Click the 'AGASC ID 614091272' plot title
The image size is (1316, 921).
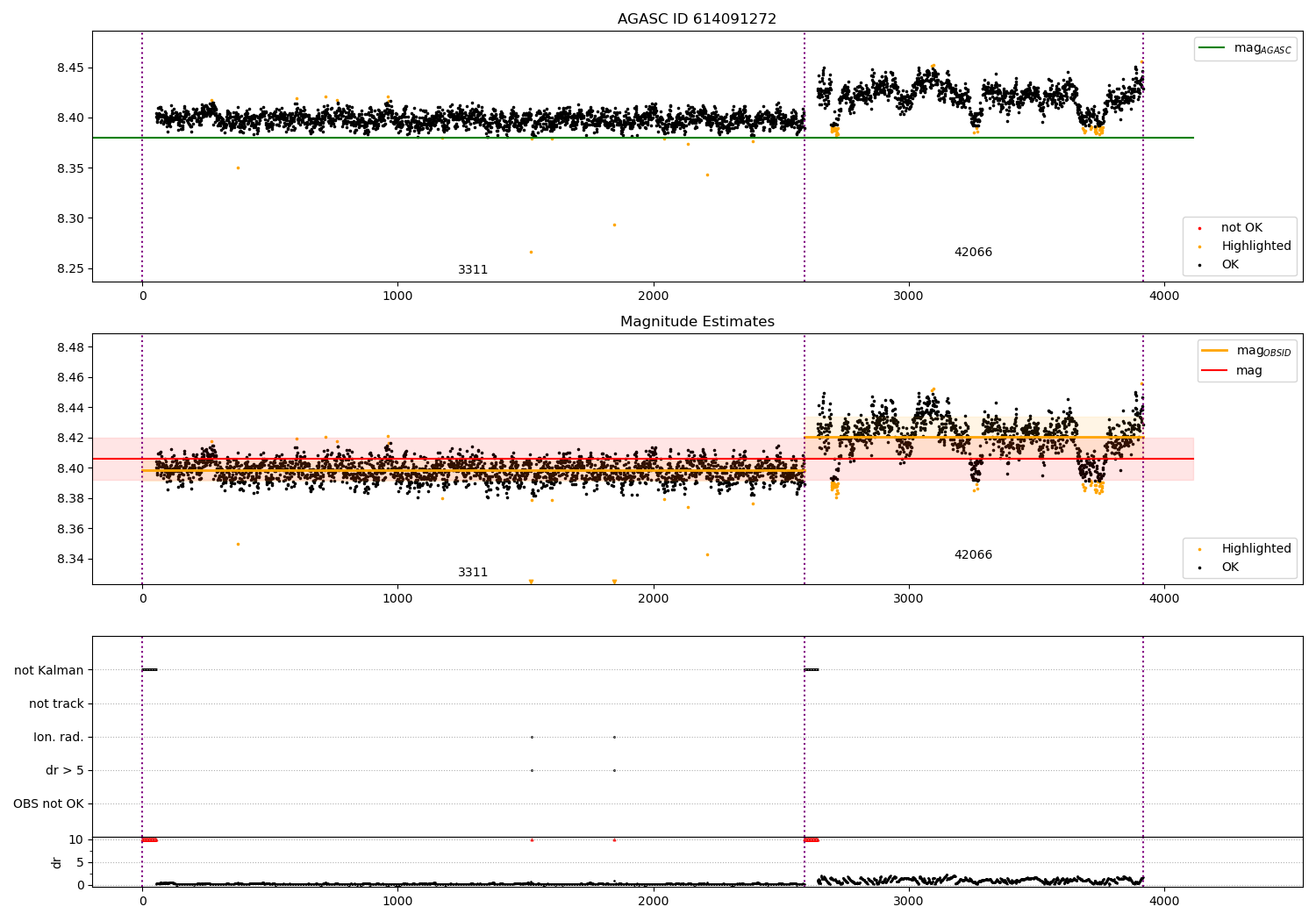coord(697,19)
